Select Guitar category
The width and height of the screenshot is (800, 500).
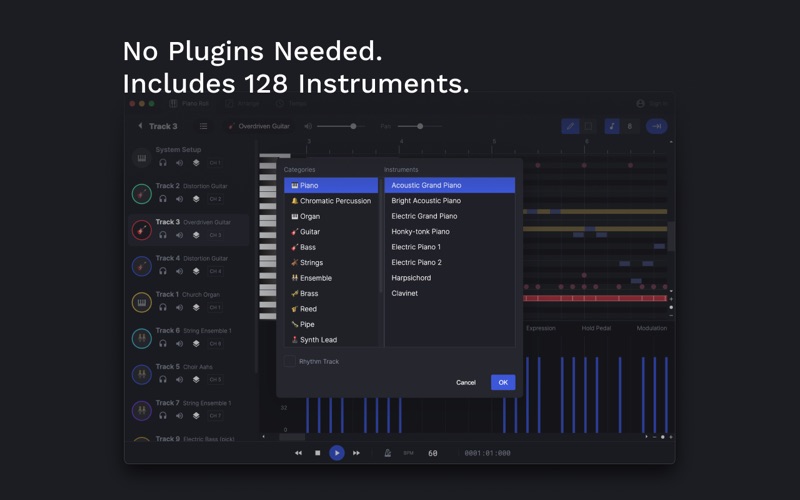point(331,232)
